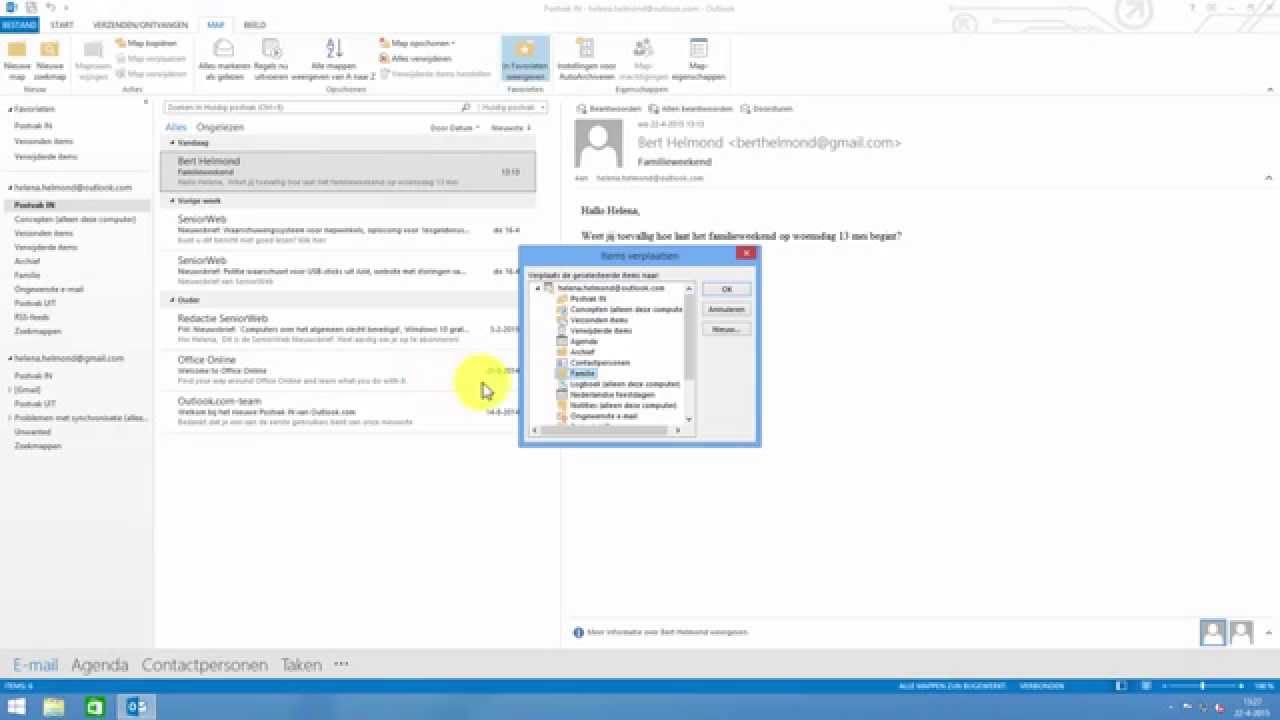Click the Map kopiëren icon
The width and height of the screenshot is (1280, 720).
[121, 44]
